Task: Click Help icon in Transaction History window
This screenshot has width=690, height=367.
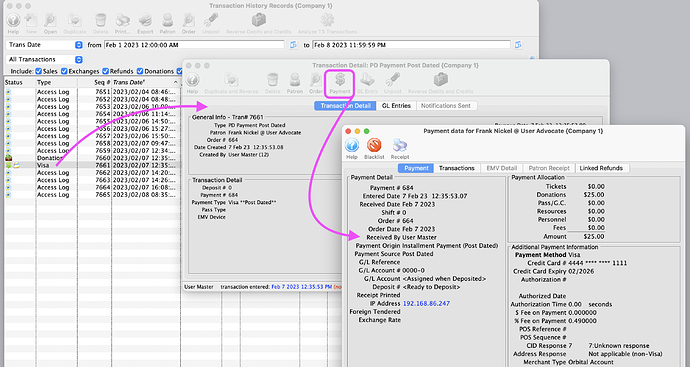Action: [x=13, y=20]
